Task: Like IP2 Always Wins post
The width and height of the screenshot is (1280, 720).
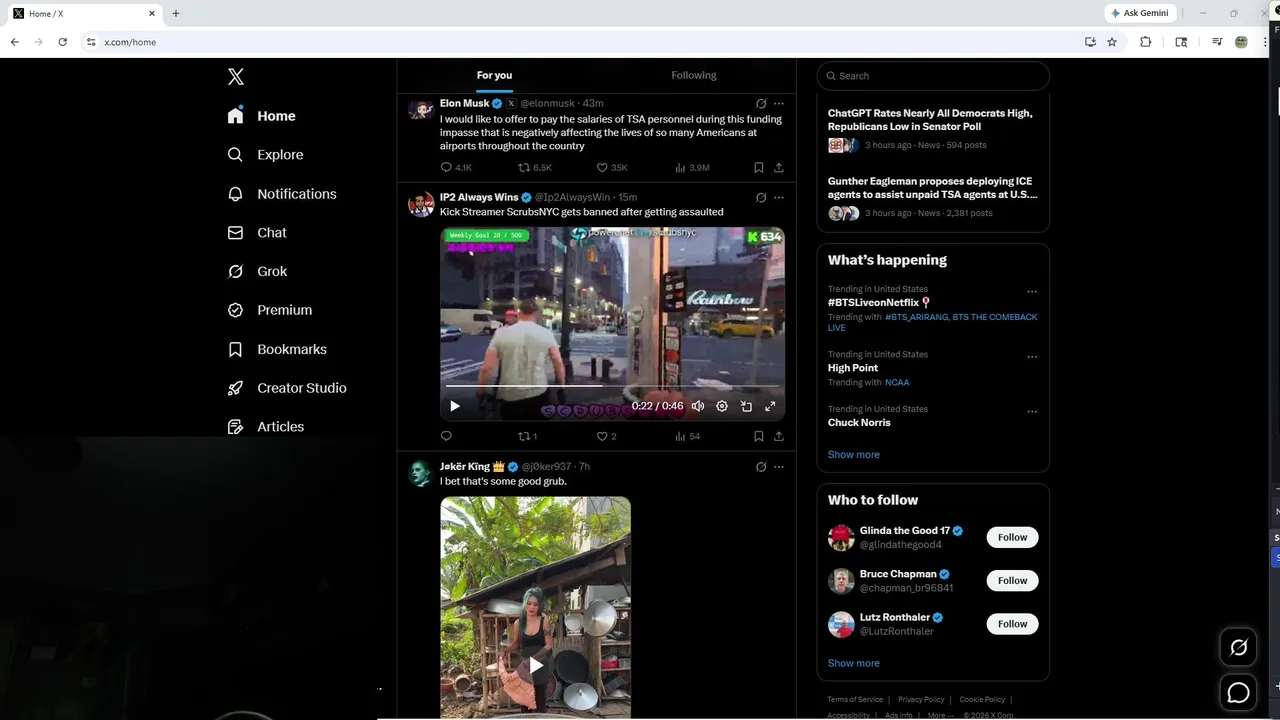Action: click(x=606, y=436)
